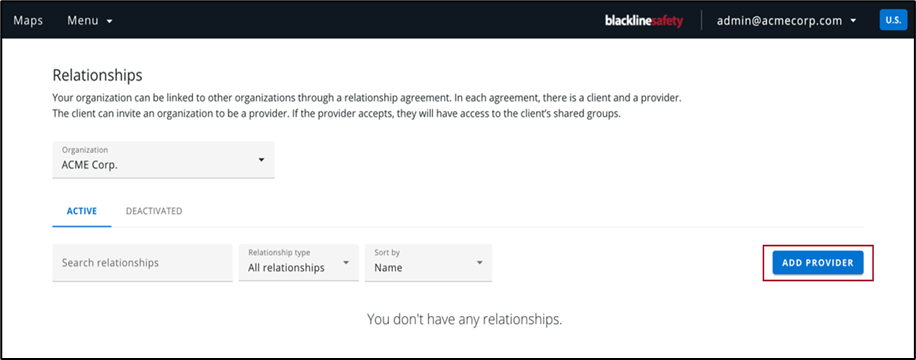Click the relationship agreement description text
The image size is (916, 360).
click(367, 106)
